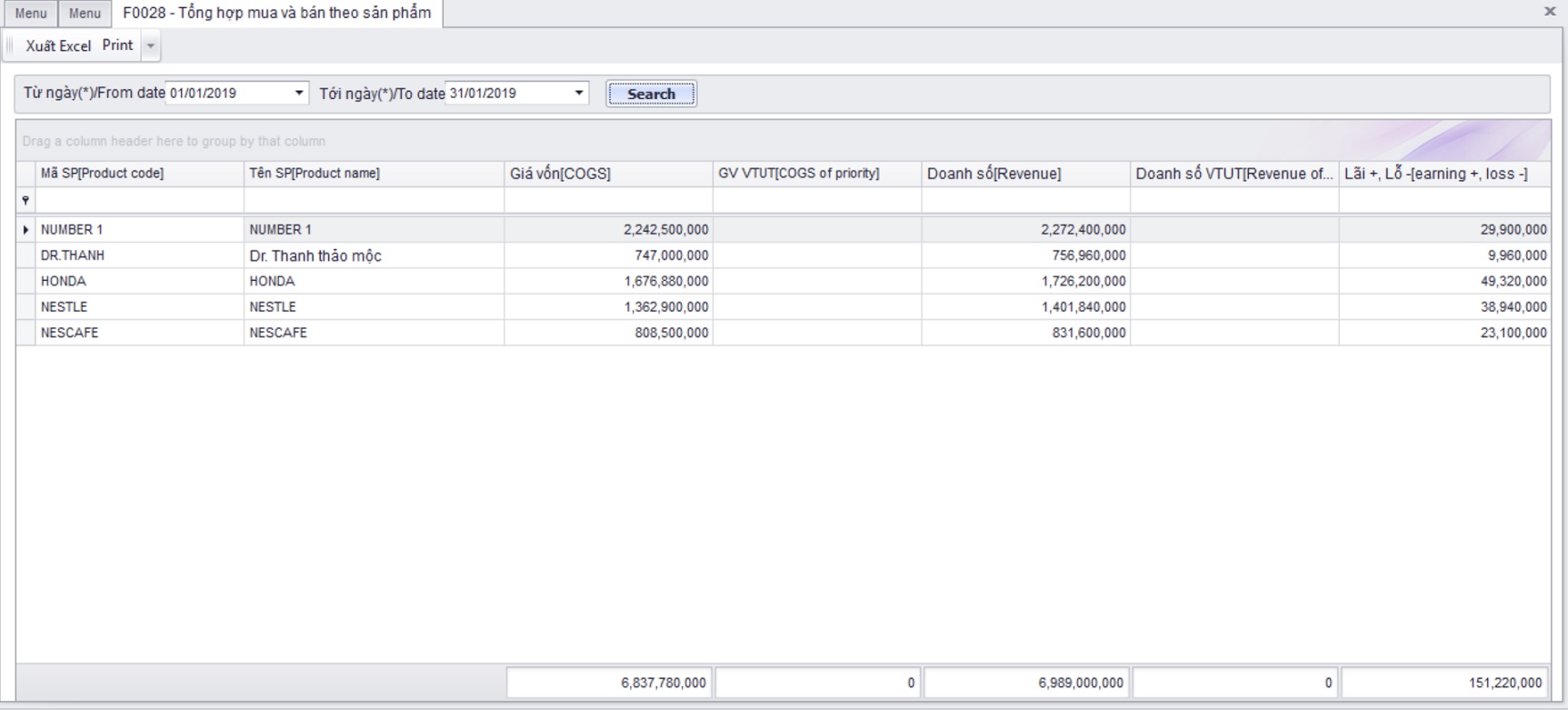Image resolution: width=1568 pixels, height=710 pixels.
Task: Select the HONDA product code cell
Action: pyautogui.click(x=139, y=281)
